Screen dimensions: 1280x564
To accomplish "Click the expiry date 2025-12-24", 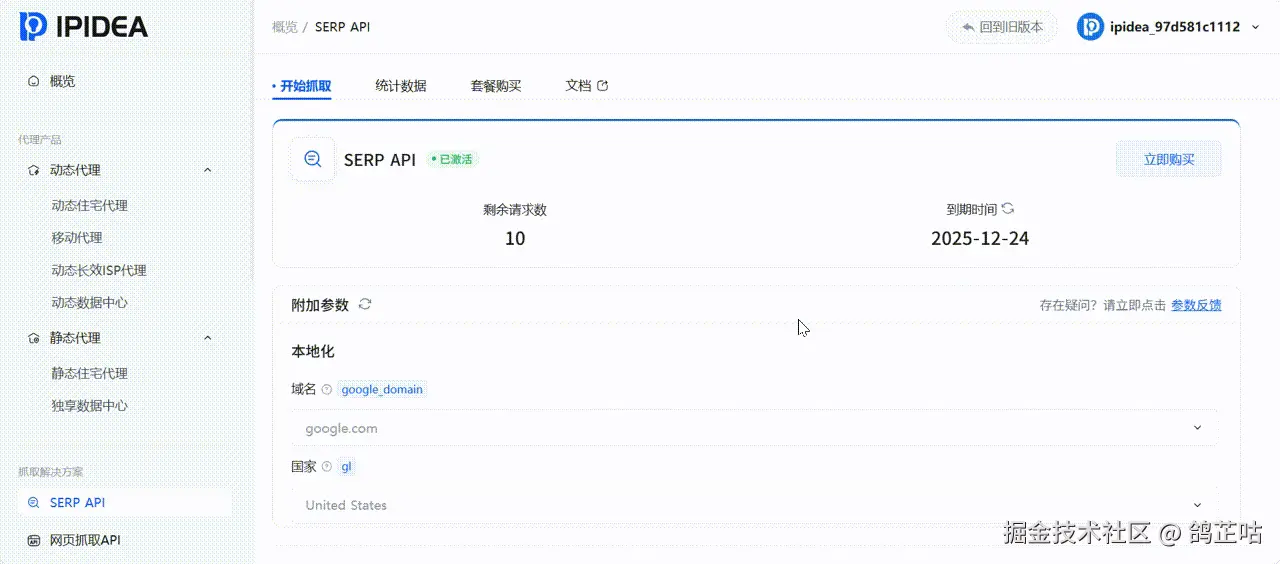I will (980, 238).
